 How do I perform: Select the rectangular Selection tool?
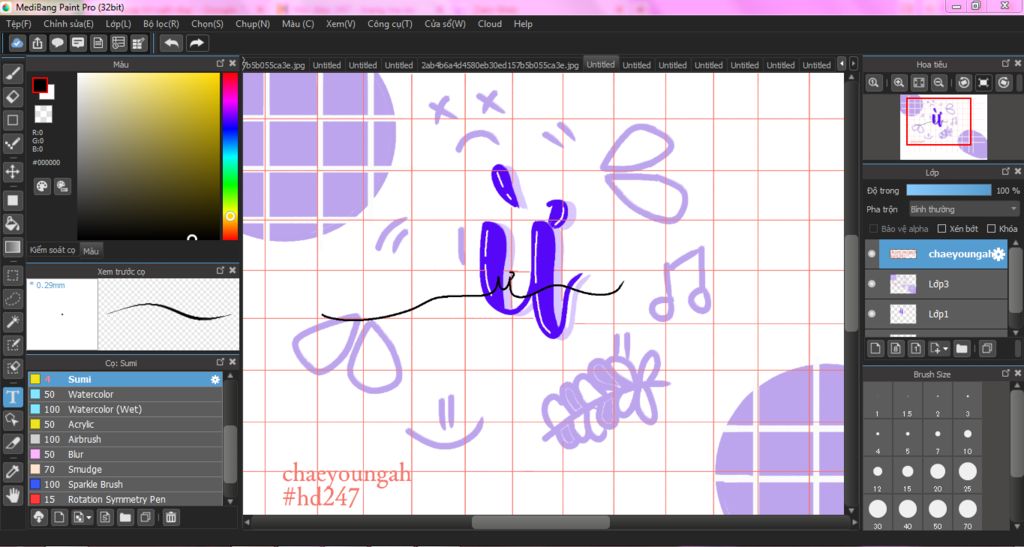[12, 275]
